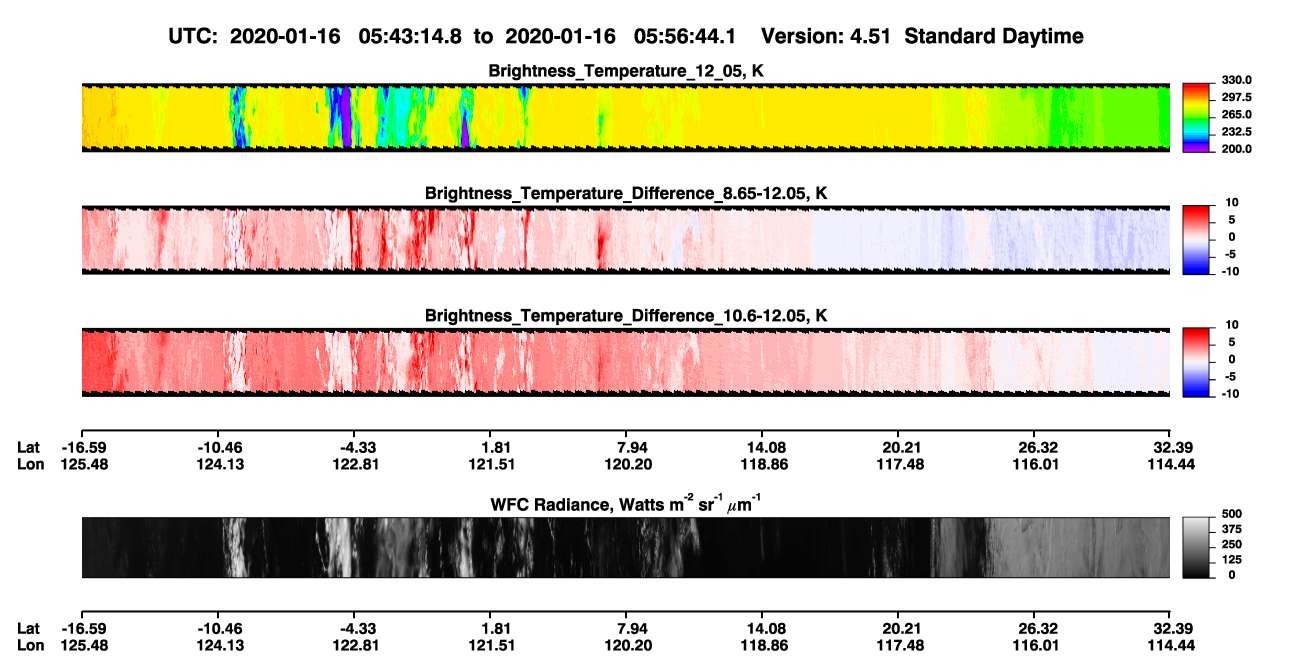Click the upper axis latitude label 7.94
The image size is (1300, 667).
625,447
